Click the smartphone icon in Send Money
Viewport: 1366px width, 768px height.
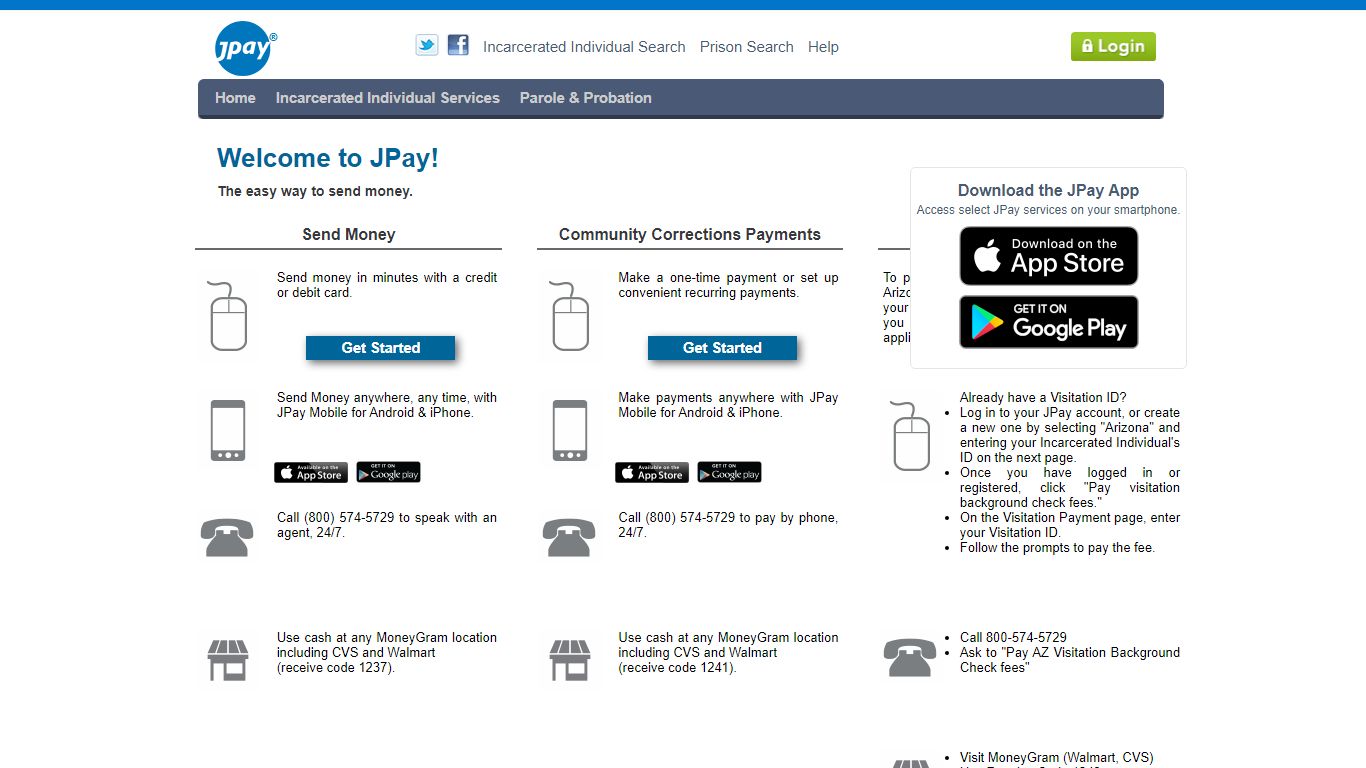pos(228,431)
